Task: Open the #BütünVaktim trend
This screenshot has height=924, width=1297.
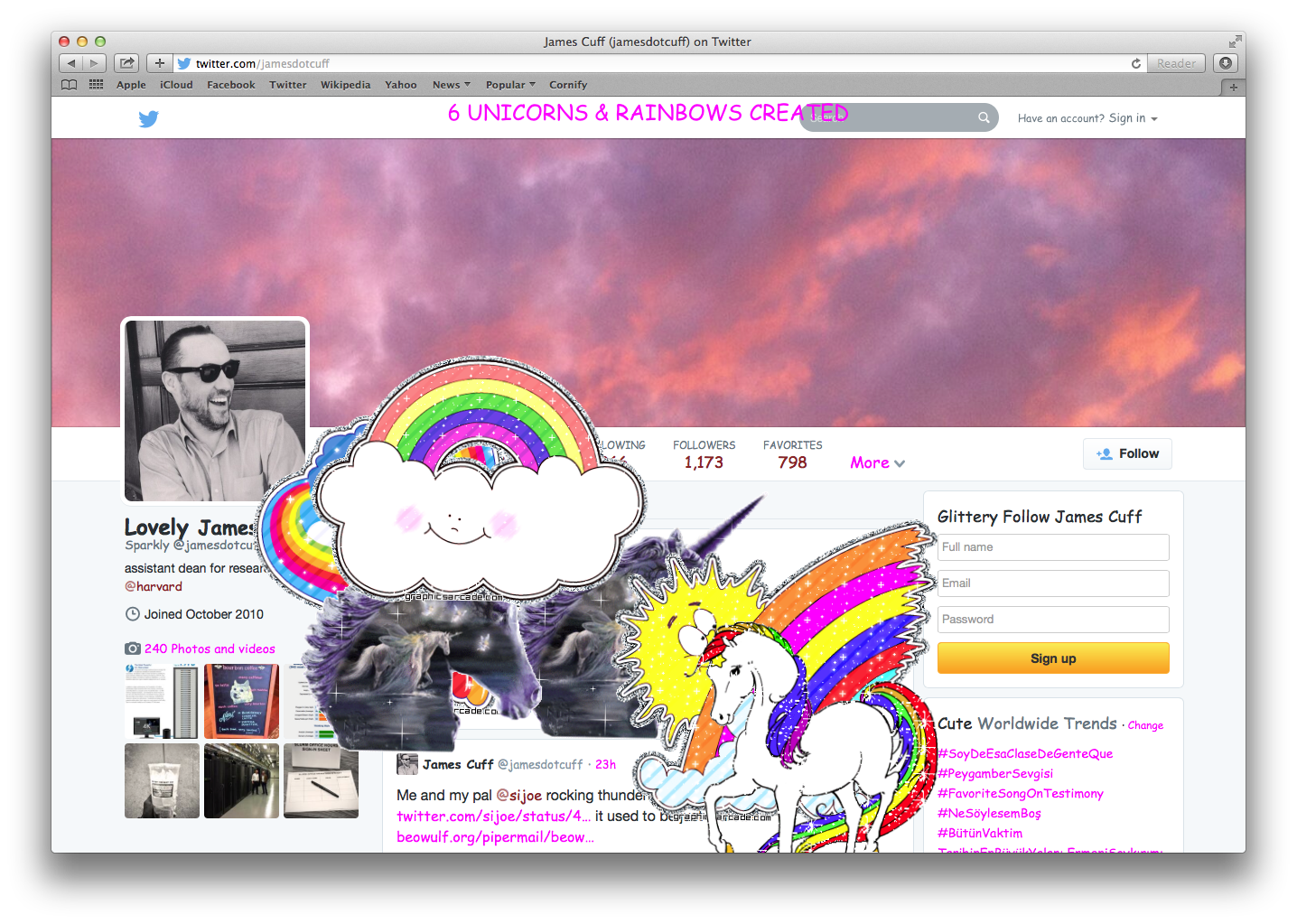Action: 980,833
